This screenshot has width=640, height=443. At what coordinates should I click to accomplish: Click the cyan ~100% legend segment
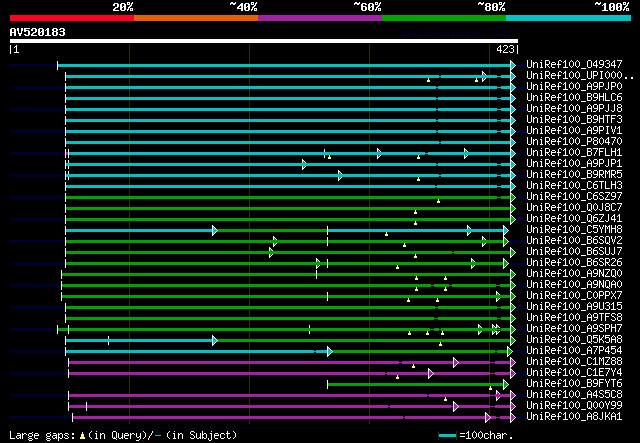[x=567, y=18]
